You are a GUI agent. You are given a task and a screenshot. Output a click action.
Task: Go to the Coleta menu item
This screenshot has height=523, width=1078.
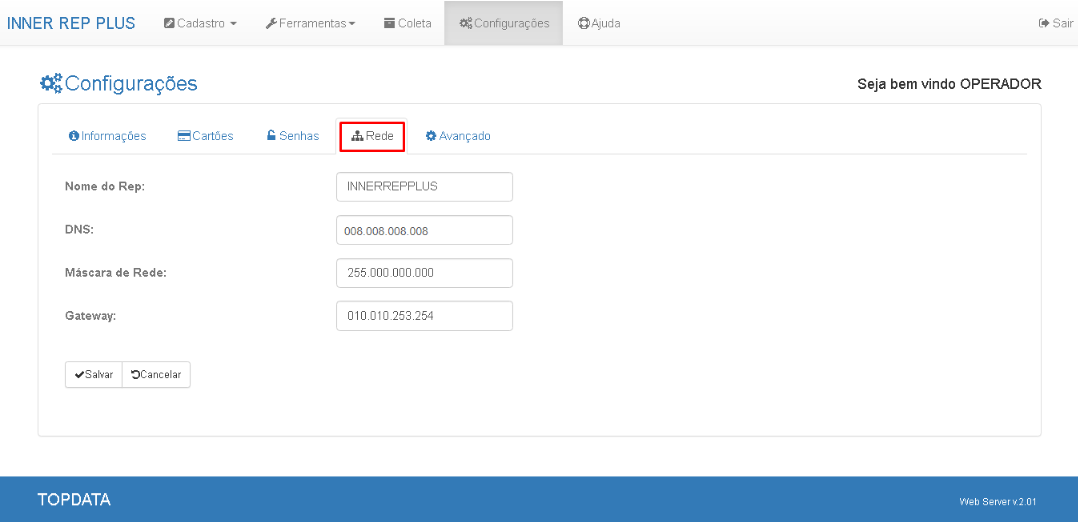tap(408, 23)
